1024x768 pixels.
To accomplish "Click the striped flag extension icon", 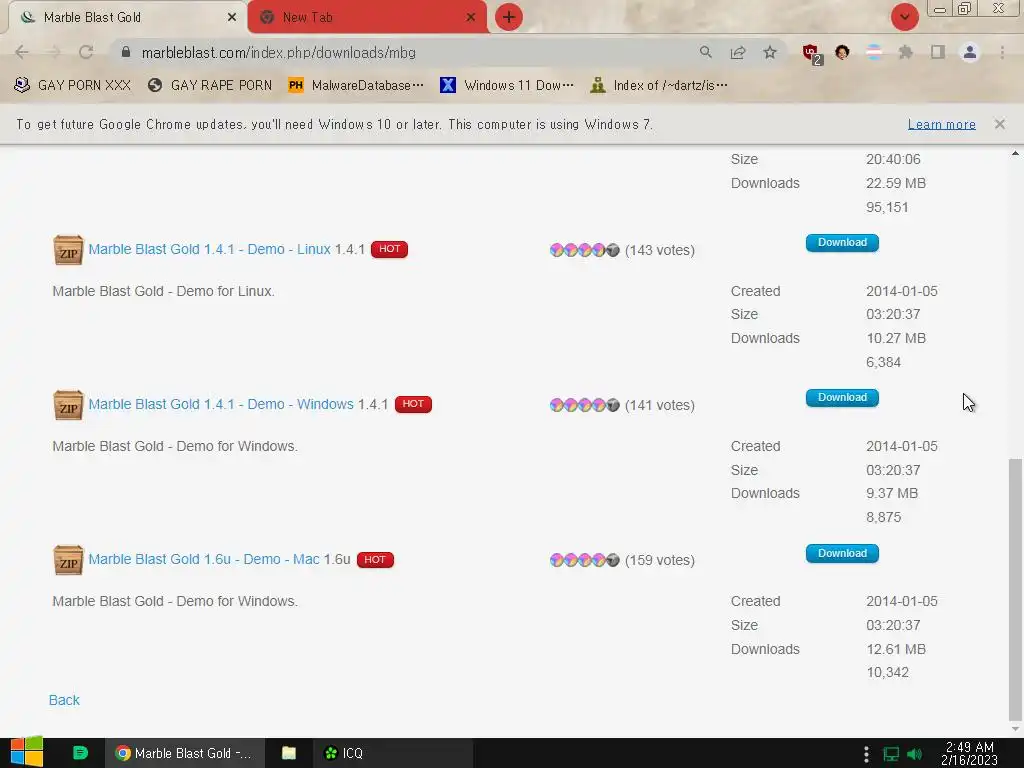I will (874, 52).
